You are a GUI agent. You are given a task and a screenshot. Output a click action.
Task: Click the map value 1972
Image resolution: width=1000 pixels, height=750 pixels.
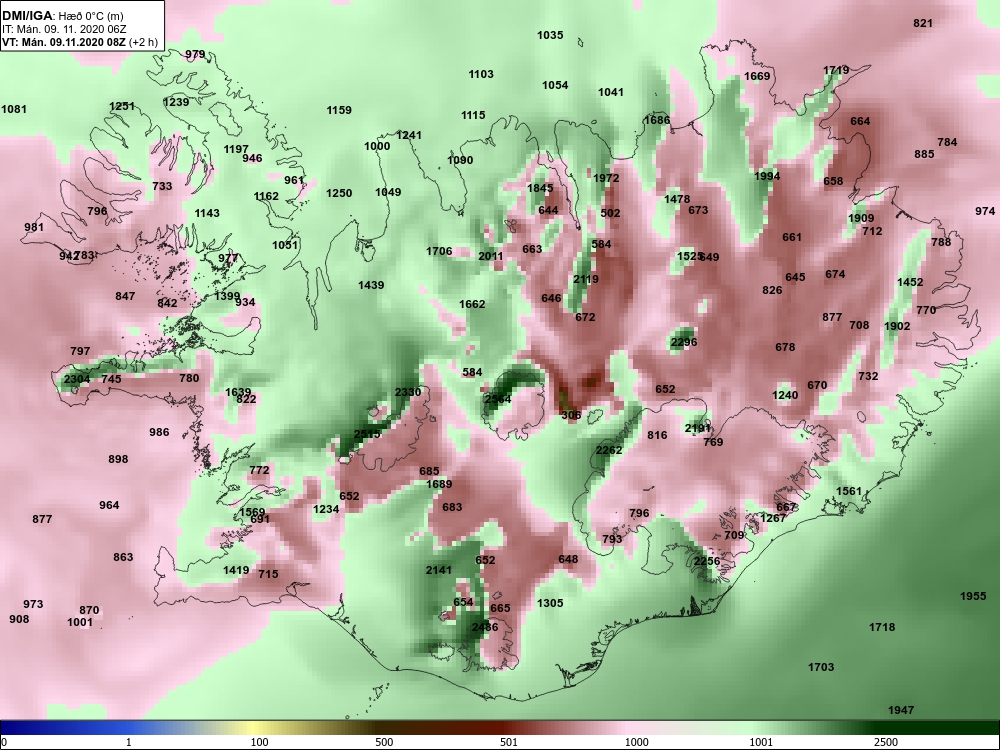(x=606, y=178)
